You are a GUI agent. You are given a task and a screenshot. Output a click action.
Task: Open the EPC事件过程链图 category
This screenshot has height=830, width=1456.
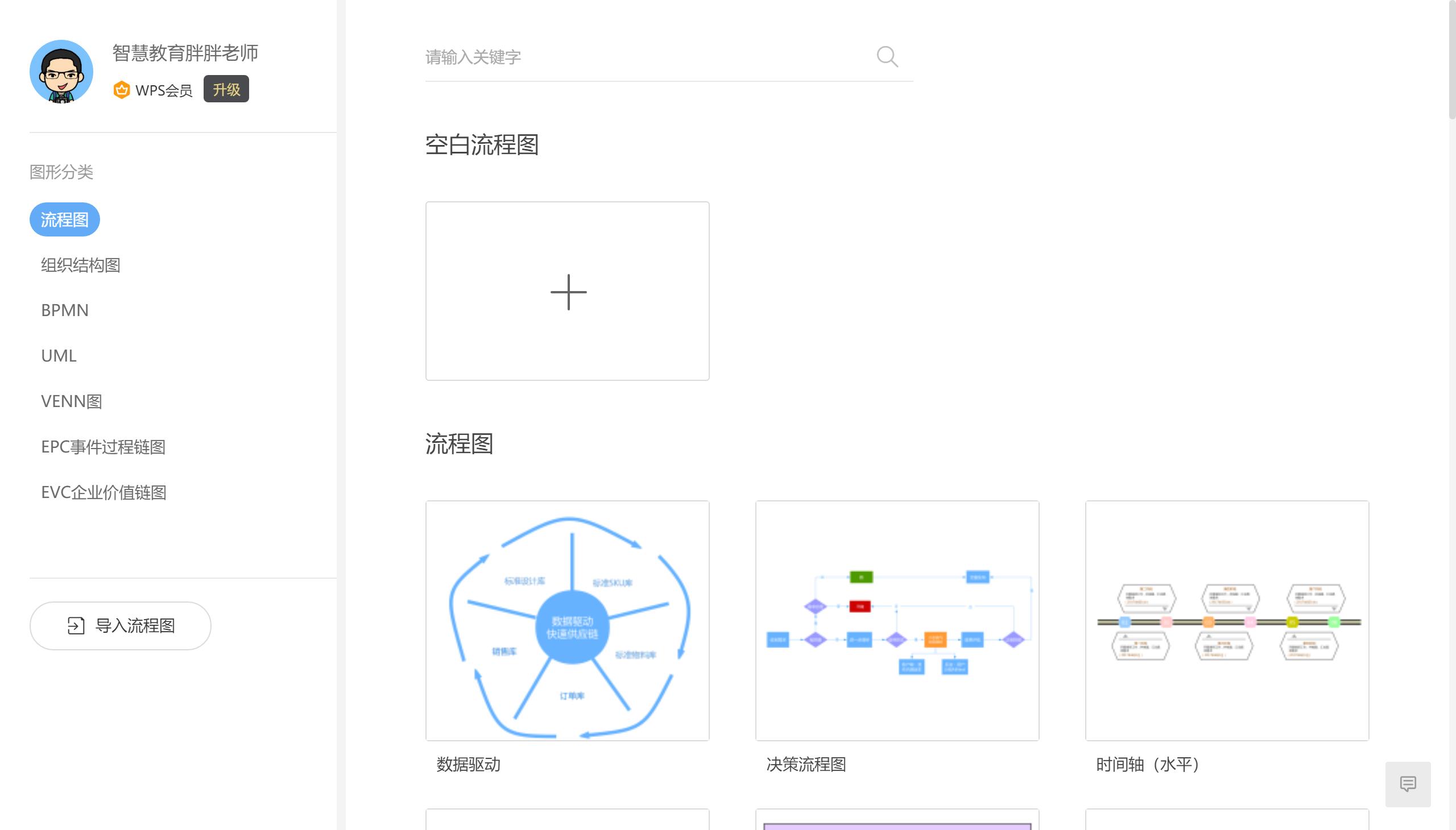tap(102, 447)
